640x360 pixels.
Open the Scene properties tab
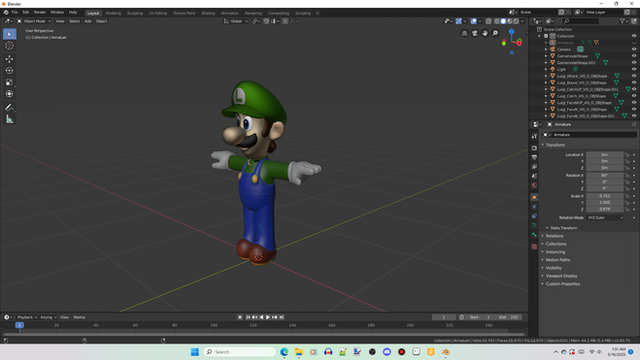(x=534, y=176)
